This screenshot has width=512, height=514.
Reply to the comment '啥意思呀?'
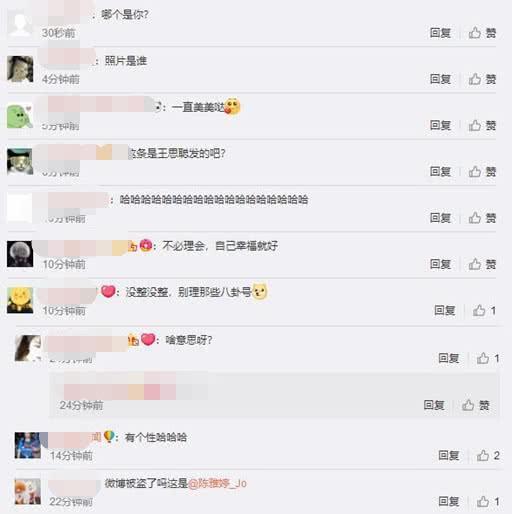449,358
